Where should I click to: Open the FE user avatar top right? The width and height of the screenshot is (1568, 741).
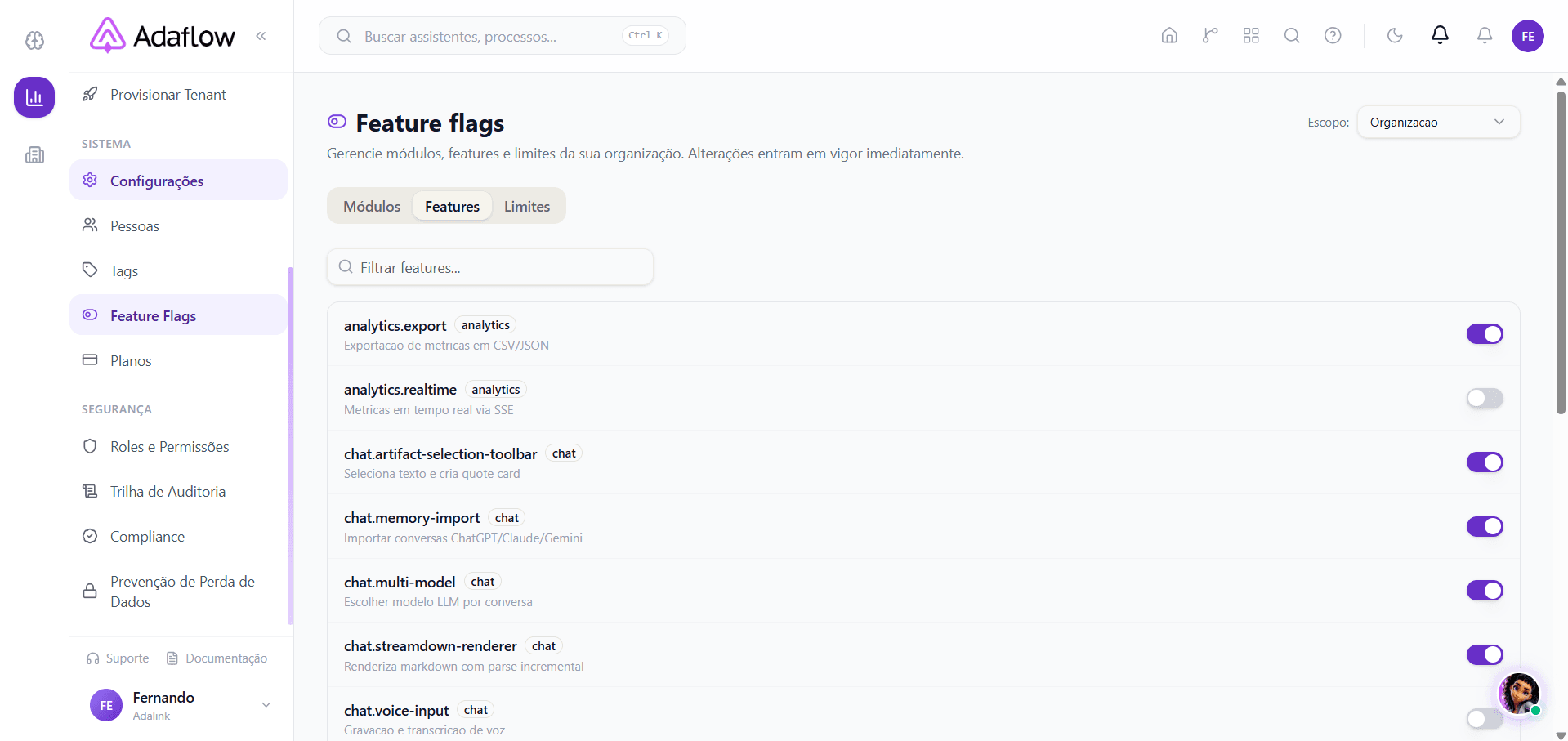pos(1528,36)
